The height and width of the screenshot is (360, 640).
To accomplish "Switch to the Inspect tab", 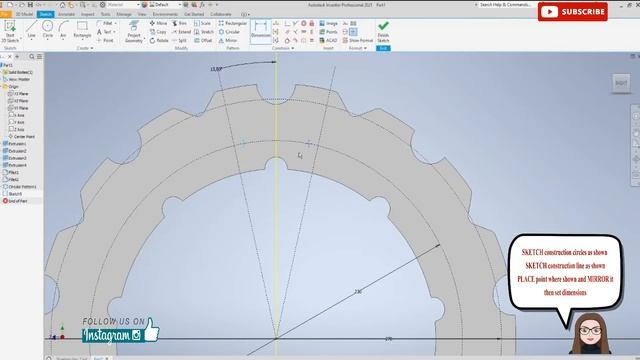I will tap(87, 14).
